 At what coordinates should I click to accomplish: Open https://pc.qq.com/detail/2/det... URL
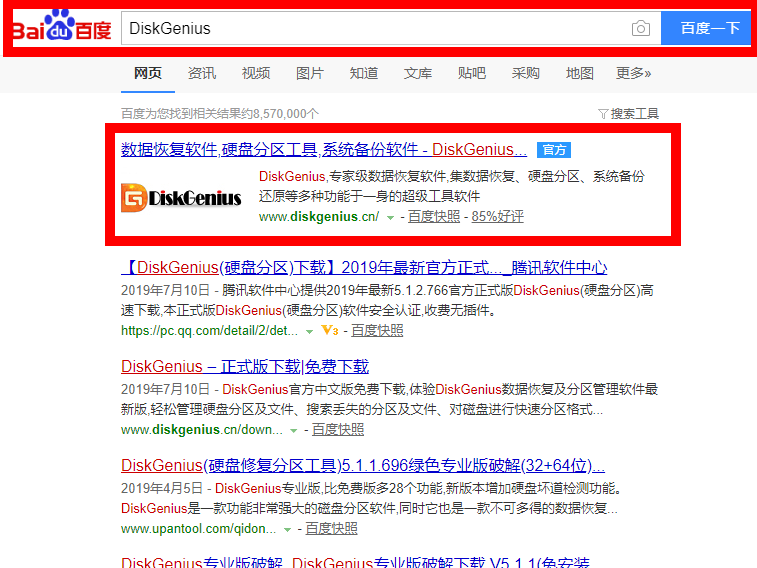(x=209, y=331)
